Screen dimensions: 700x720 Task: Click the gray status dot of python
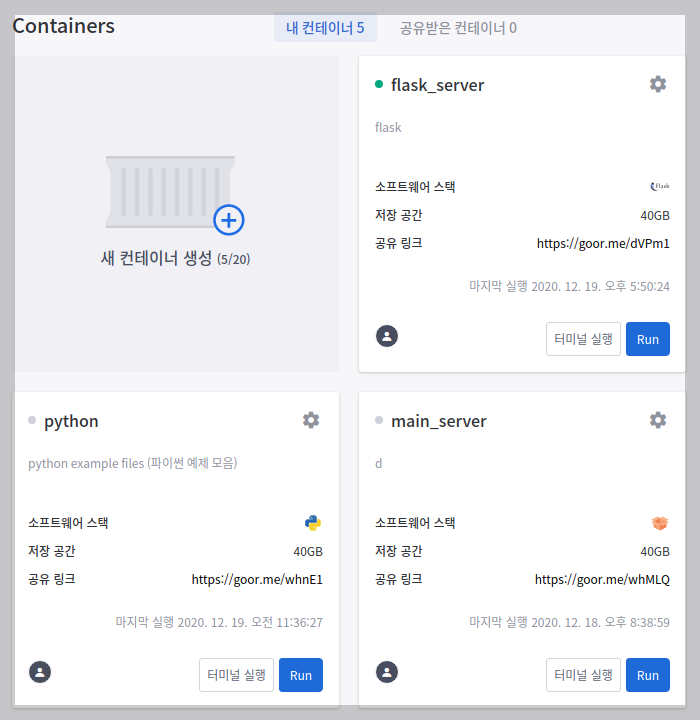click(32, 420)
